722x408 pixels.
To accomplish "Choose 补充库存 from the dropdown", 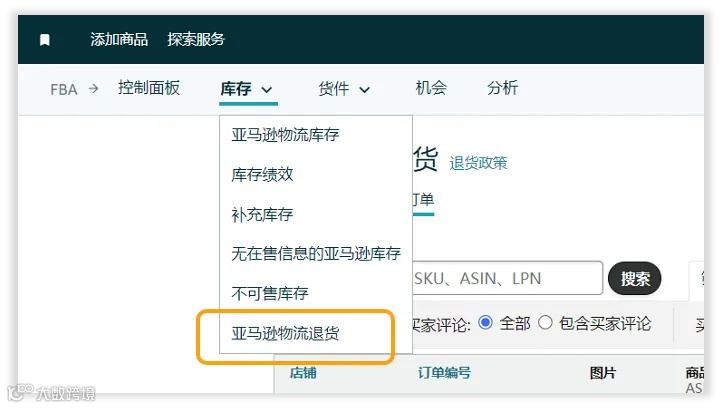I will (262, 215).
